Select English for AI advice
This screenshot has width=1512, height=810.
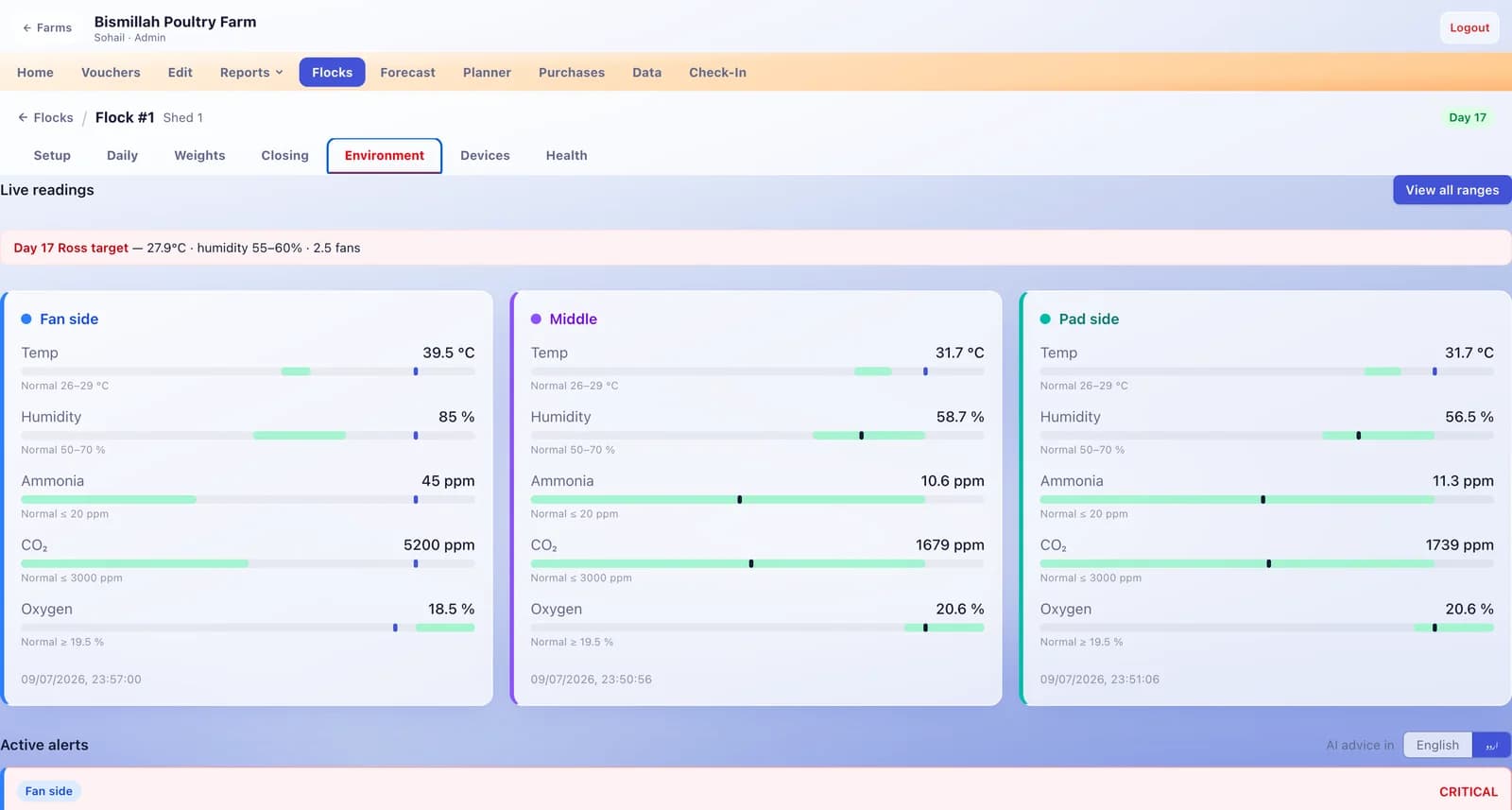pyautogui.click(x=1437, y=745)
